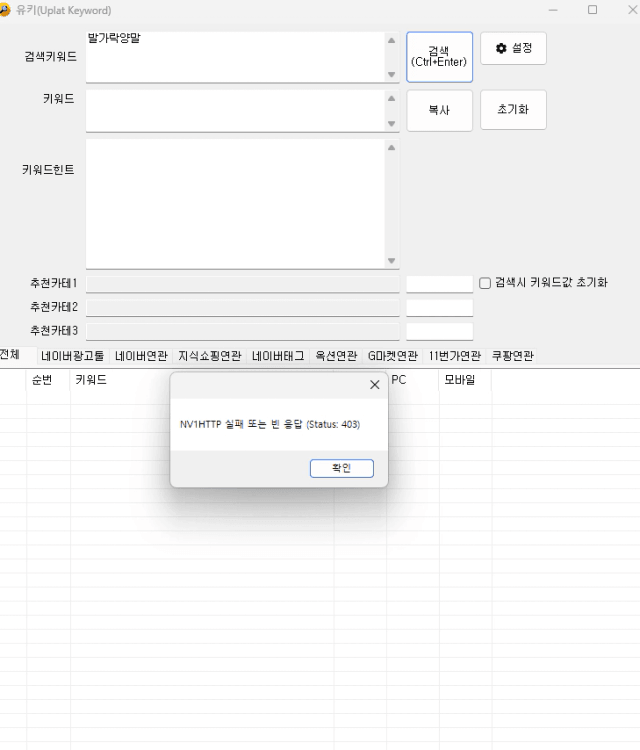640x750 pixels.
Task: Click the PC column header
Action: click(412, 380)
